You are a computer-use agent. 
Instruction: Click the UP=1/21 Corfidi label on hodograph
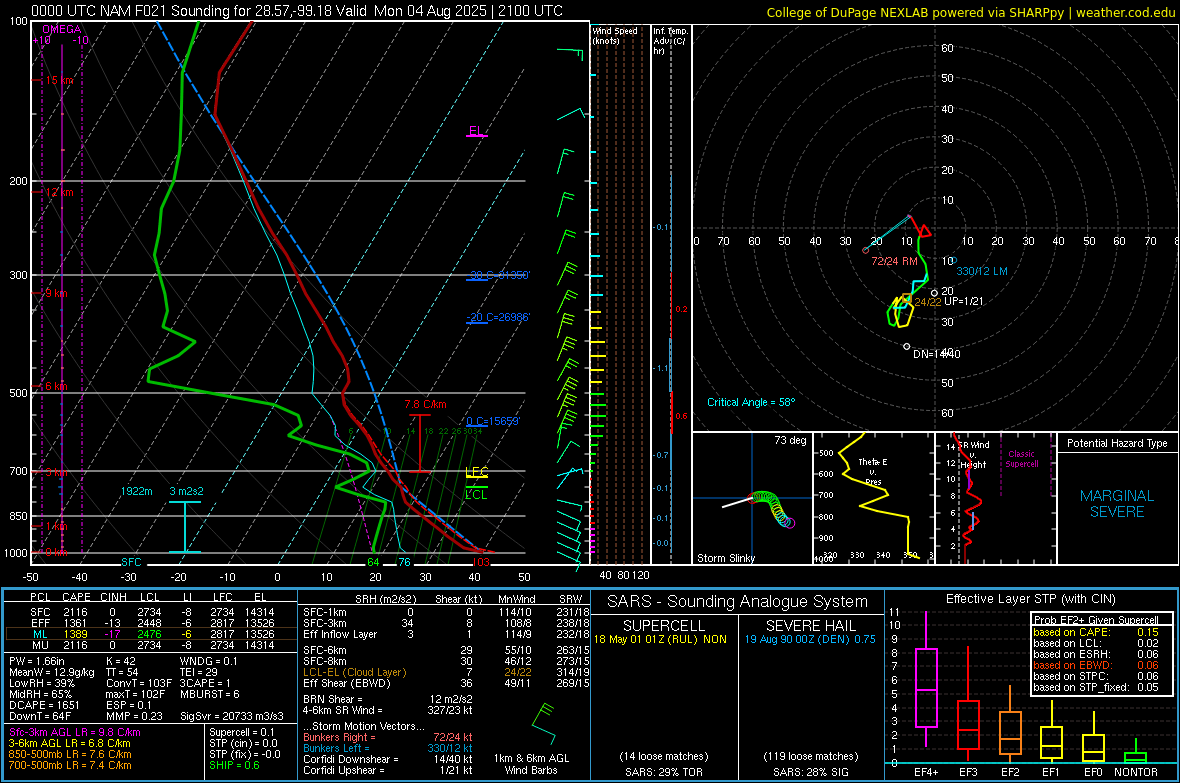(x=963, y=301)
